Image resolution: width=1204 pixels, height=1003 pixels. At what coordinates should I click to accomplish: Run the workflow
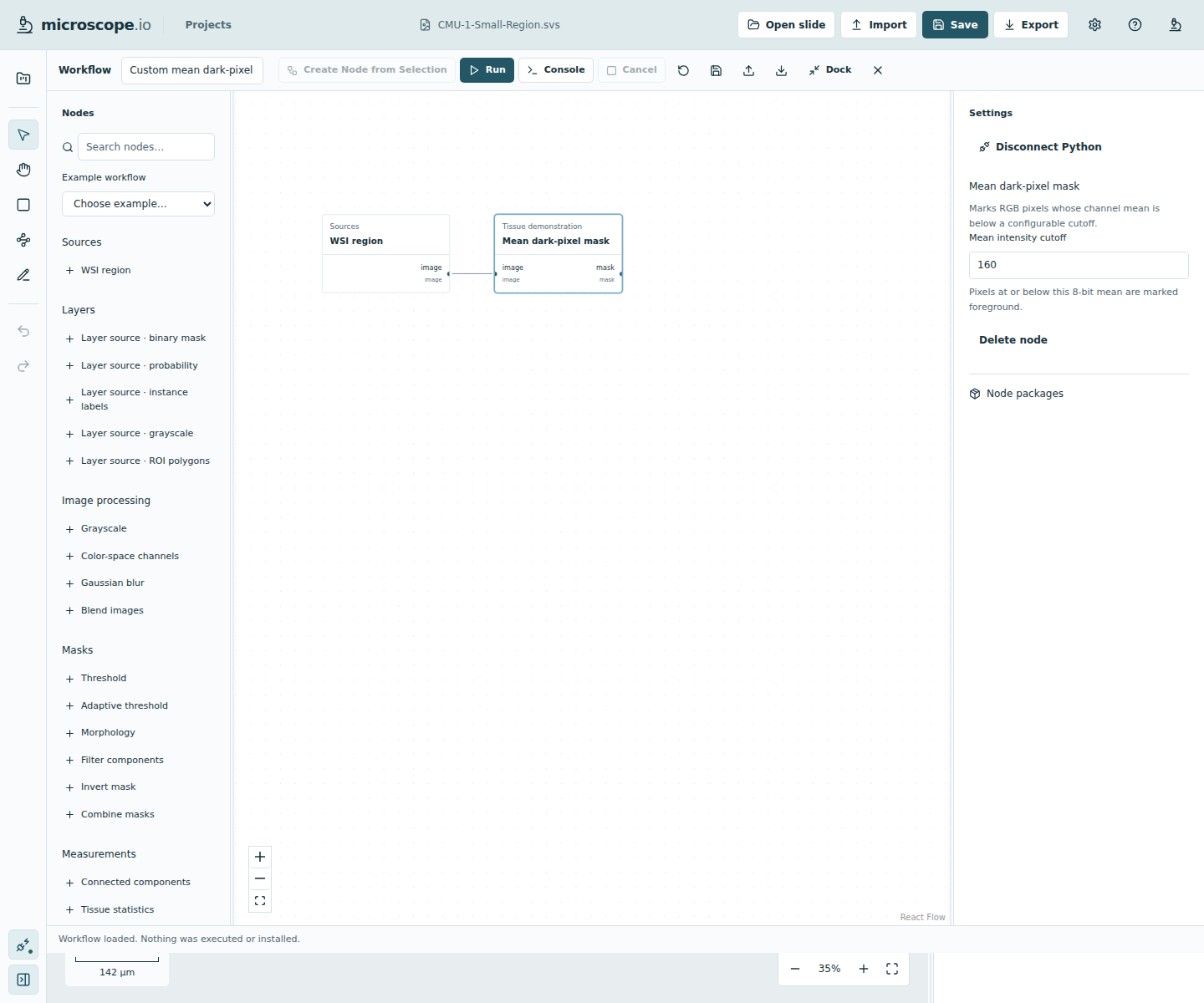coord(487,70)
